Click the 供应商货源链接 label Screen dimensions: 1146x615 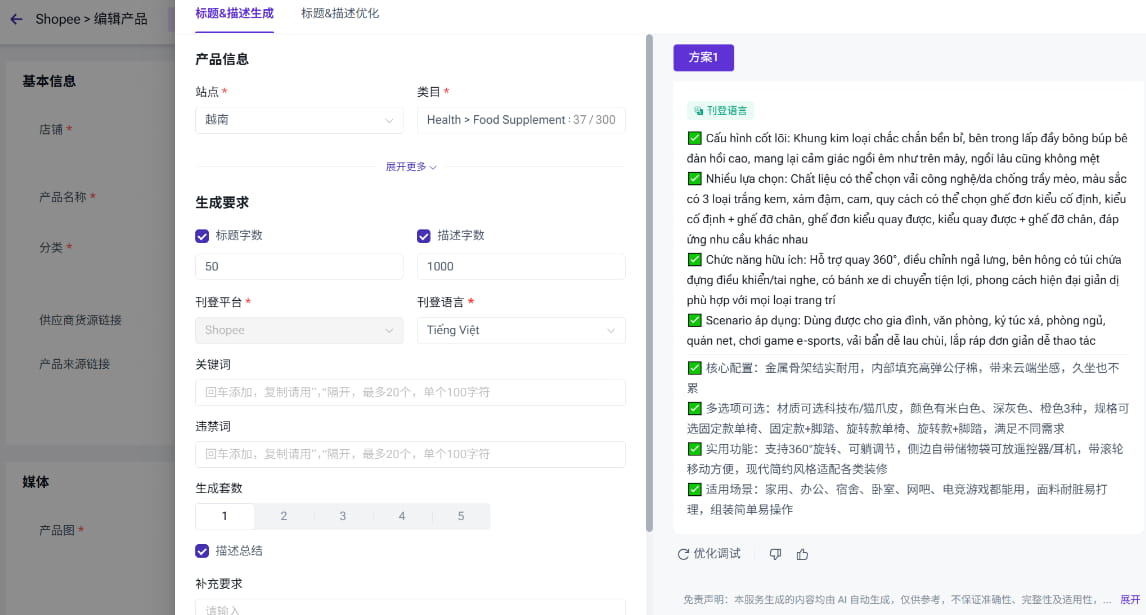click(80, 320)
